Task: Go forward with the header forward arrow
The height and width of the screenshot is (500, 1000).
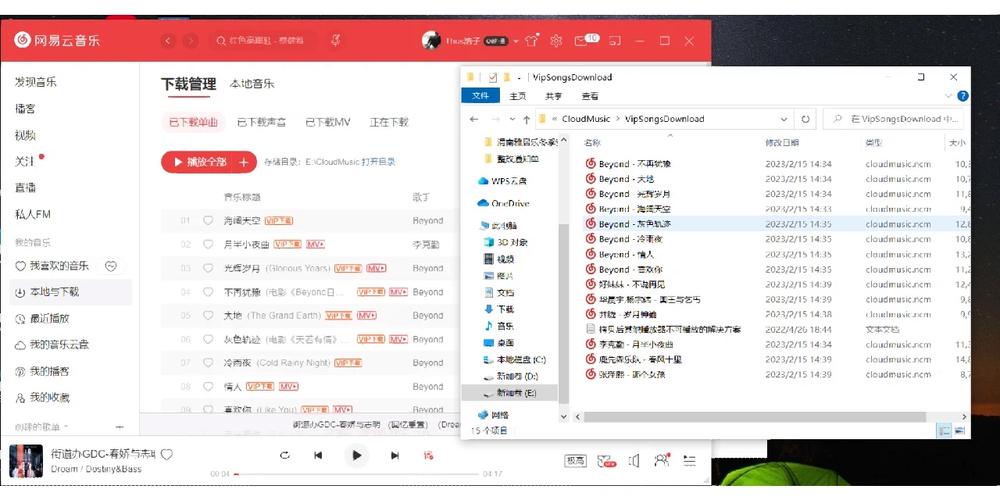Action: tap(190, 41)
